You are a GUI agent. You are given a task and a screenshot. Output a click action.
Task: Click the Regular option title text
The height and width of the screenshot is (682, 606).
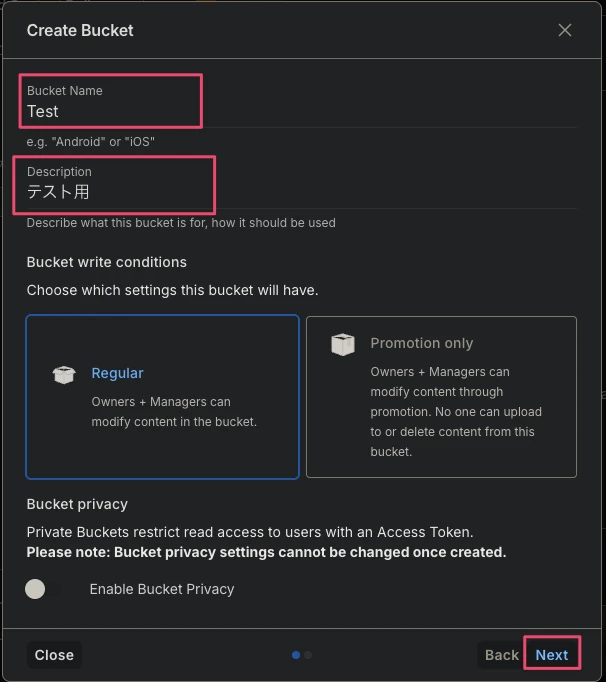[x=117, y=373]
